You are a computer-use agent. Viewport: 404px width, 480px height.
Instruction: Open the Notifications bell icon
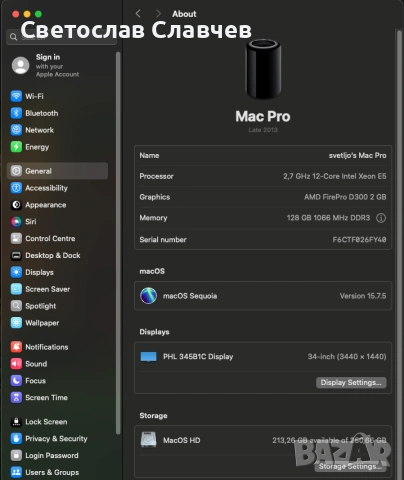tap(16, 347)
